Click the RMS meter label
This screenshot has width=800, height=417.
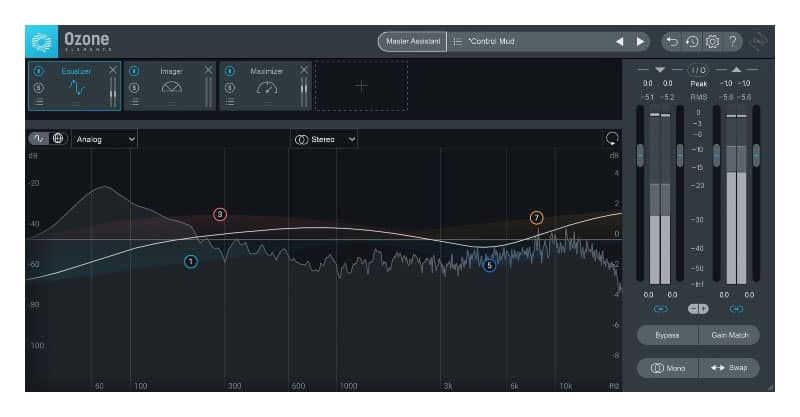coord(698,97)
